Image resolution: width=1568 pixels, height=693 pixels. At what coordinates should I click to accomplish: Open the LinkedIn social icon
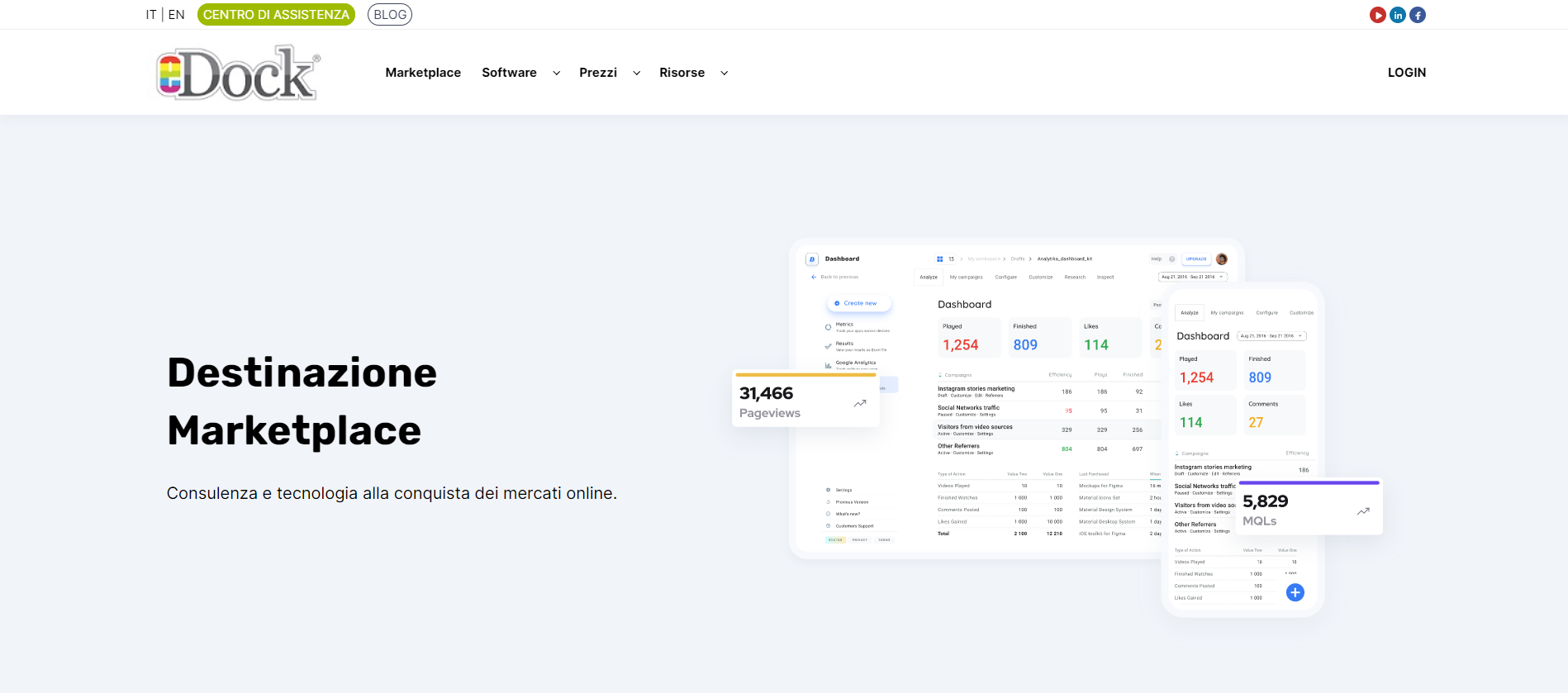click(1398, 15)
